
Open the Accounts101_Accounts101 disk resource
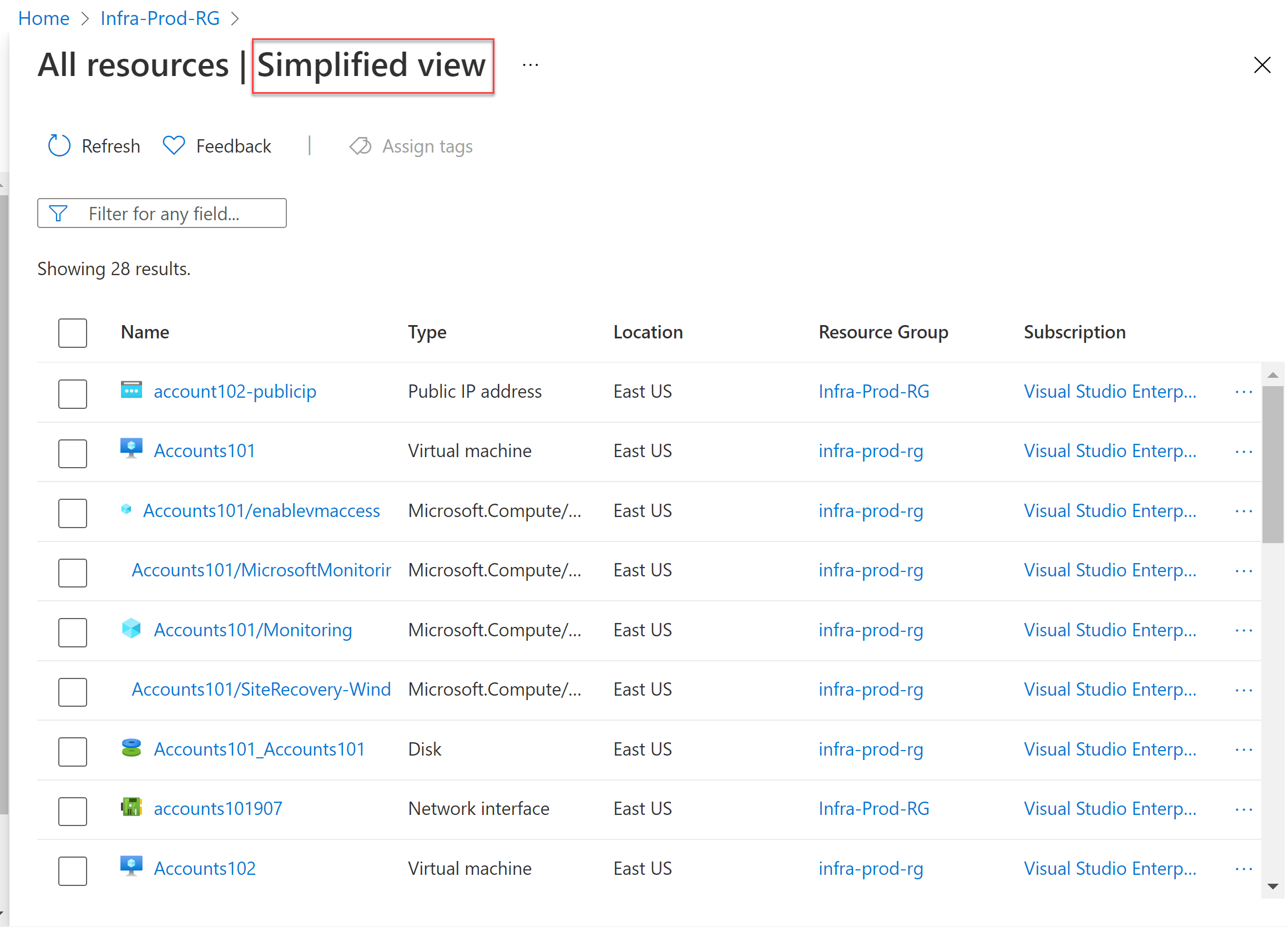click(259, 749)
